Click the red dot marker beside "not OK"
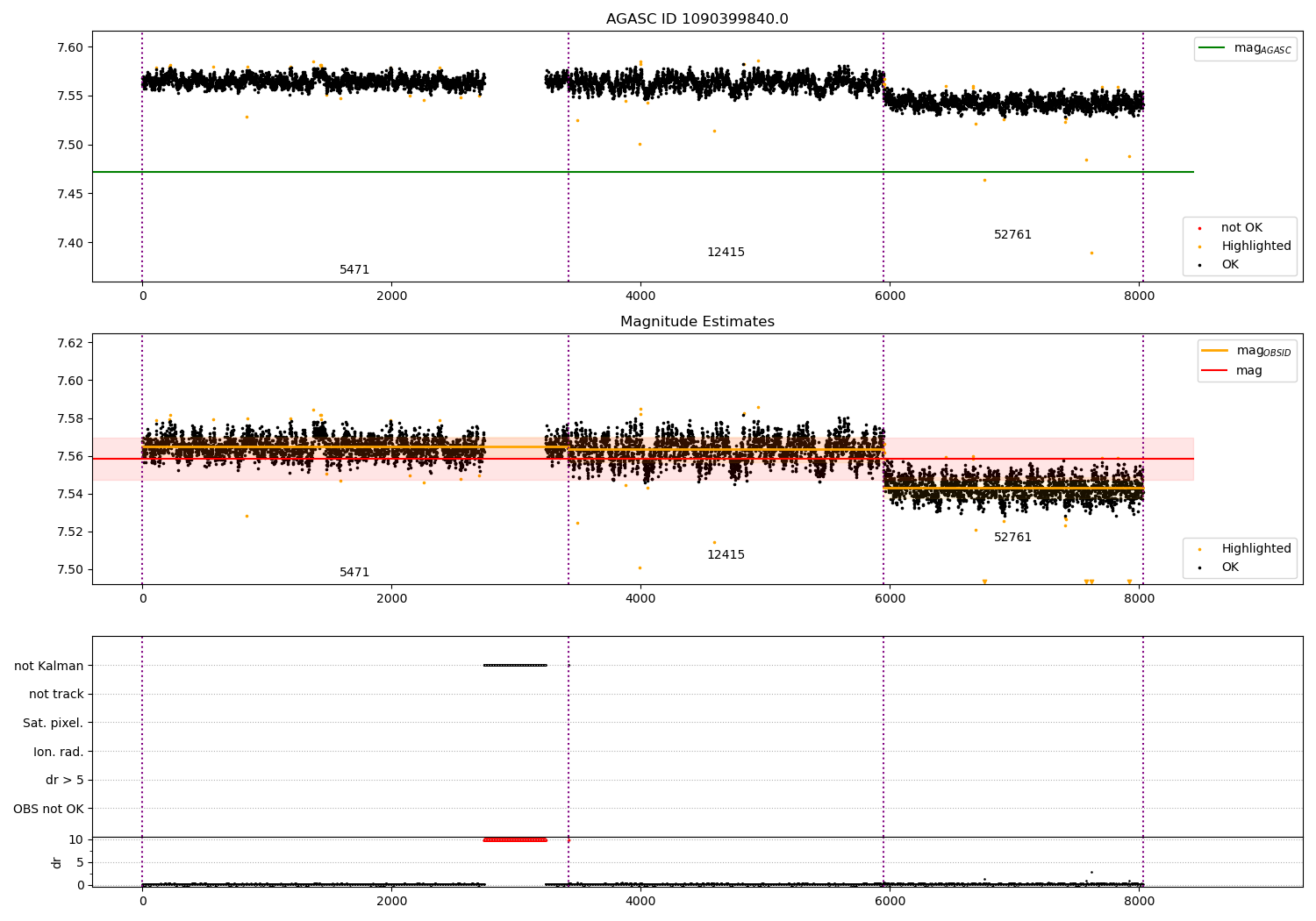 (1199, 228)
